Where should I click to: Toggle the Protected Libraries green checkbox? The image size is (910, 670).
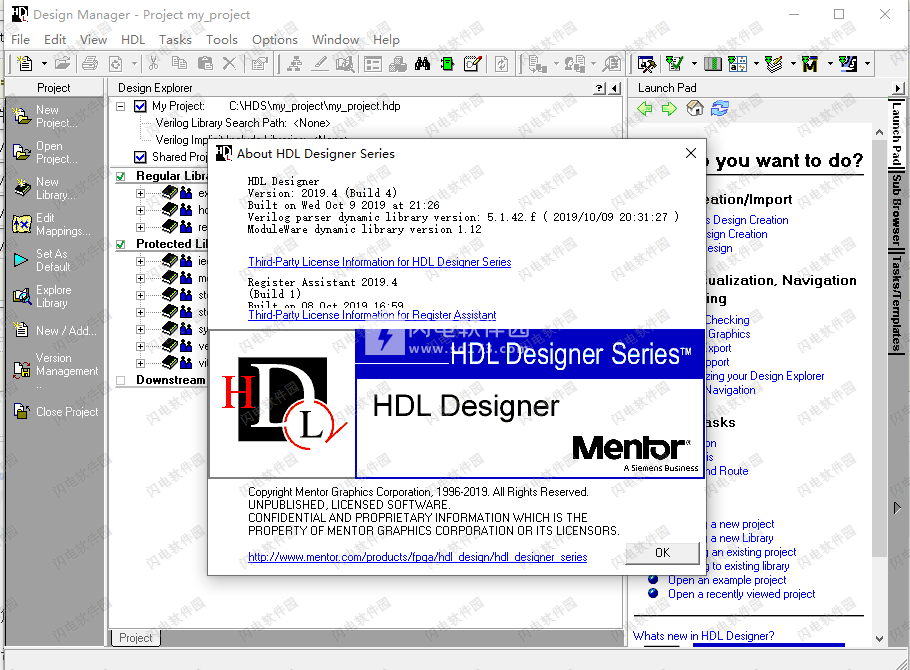pyautogui.click(x=121, y=244)
